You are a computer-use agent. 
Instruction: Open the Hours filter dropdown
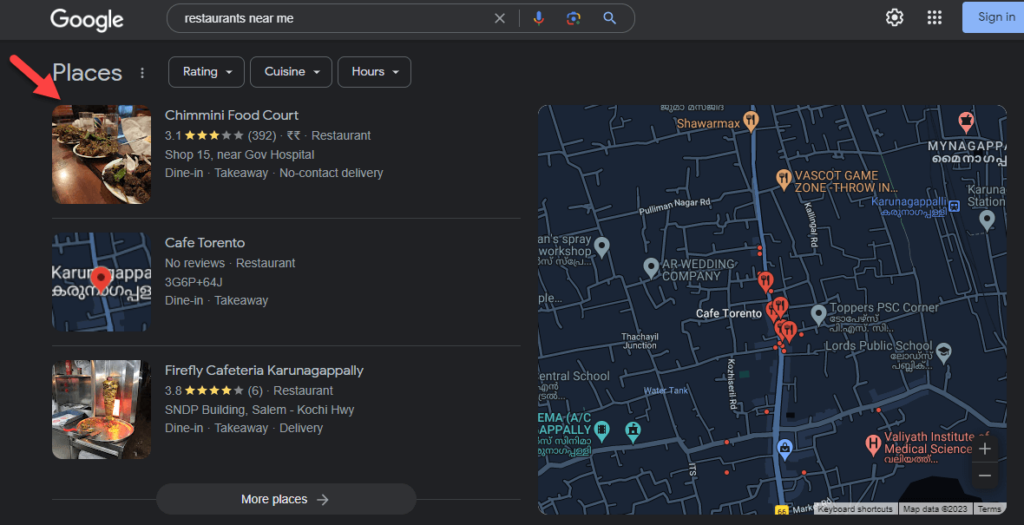coord(374,72)
